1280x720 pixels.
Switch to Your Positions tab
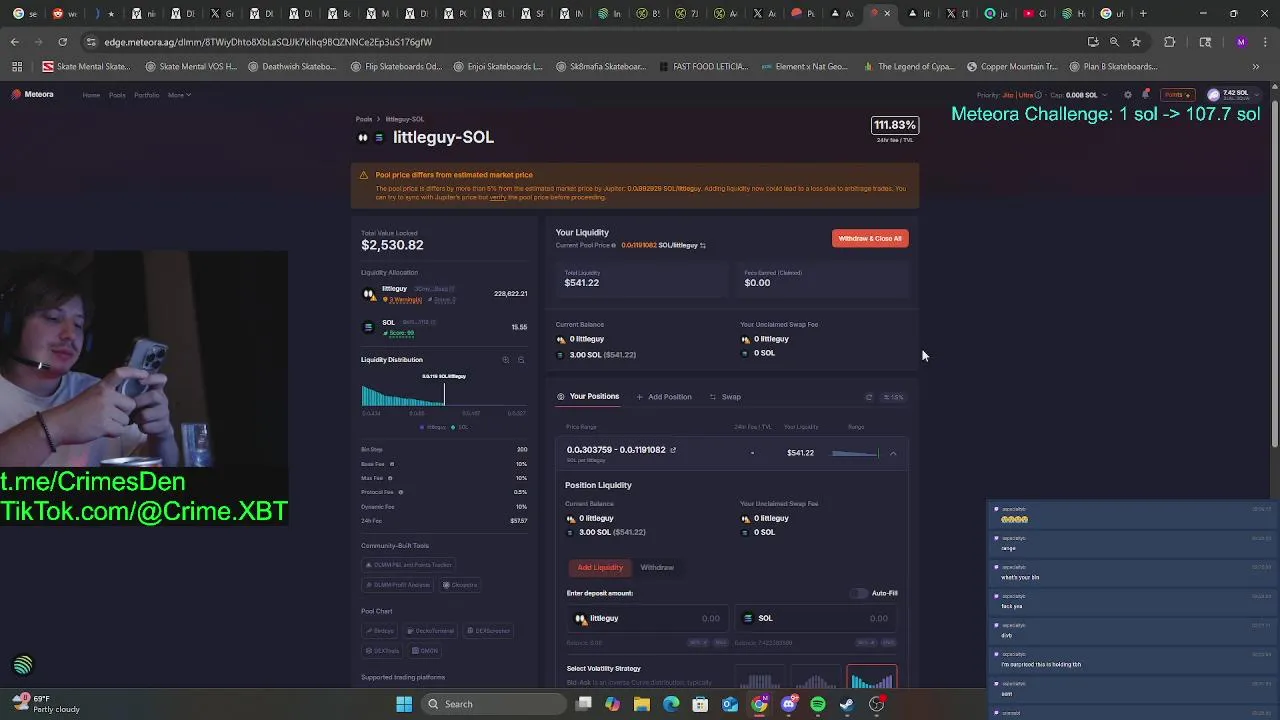click(588, 397)
